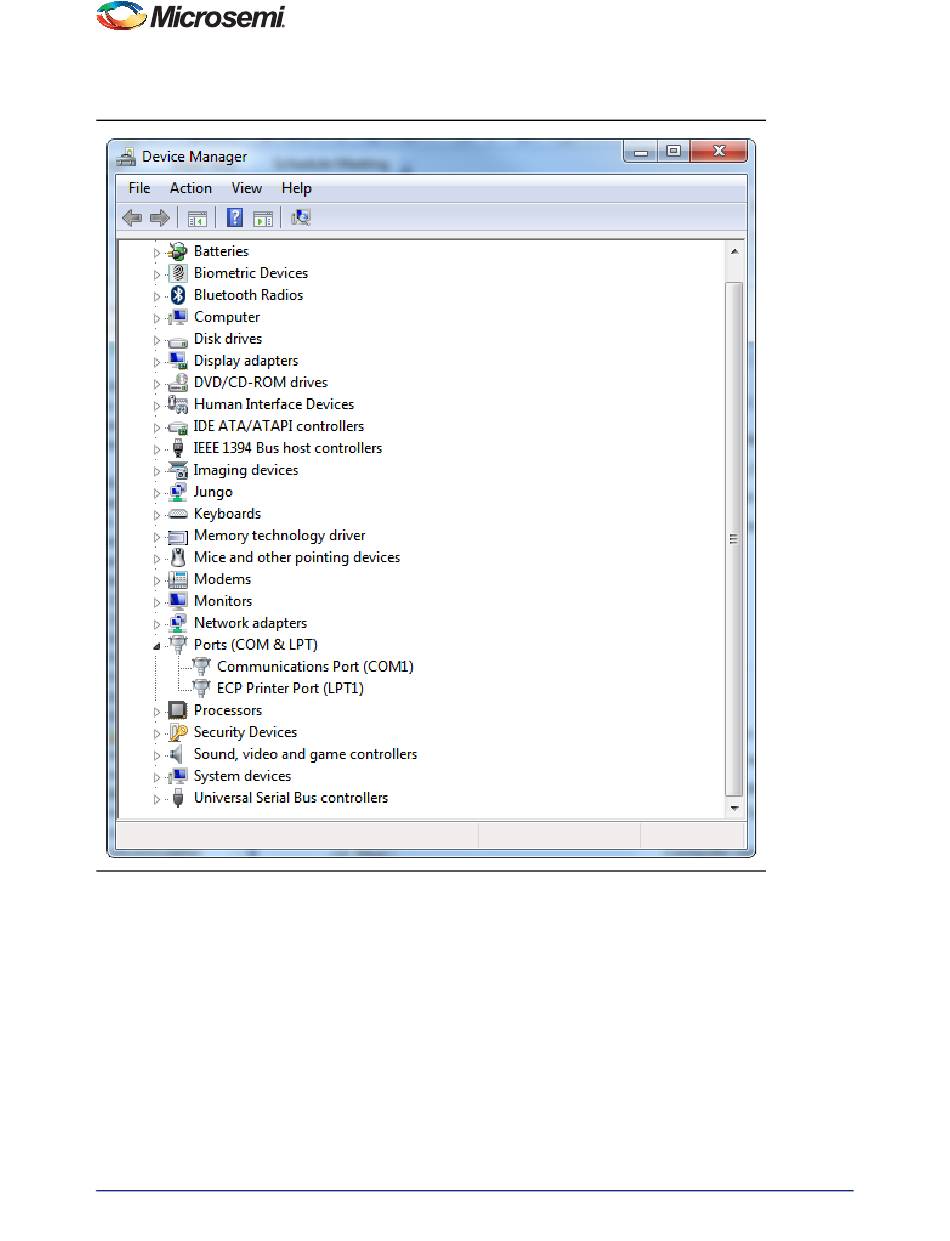Select the DVD/CD-ROM drives icon
This screenshot has width=950, height=1241.
178,382
